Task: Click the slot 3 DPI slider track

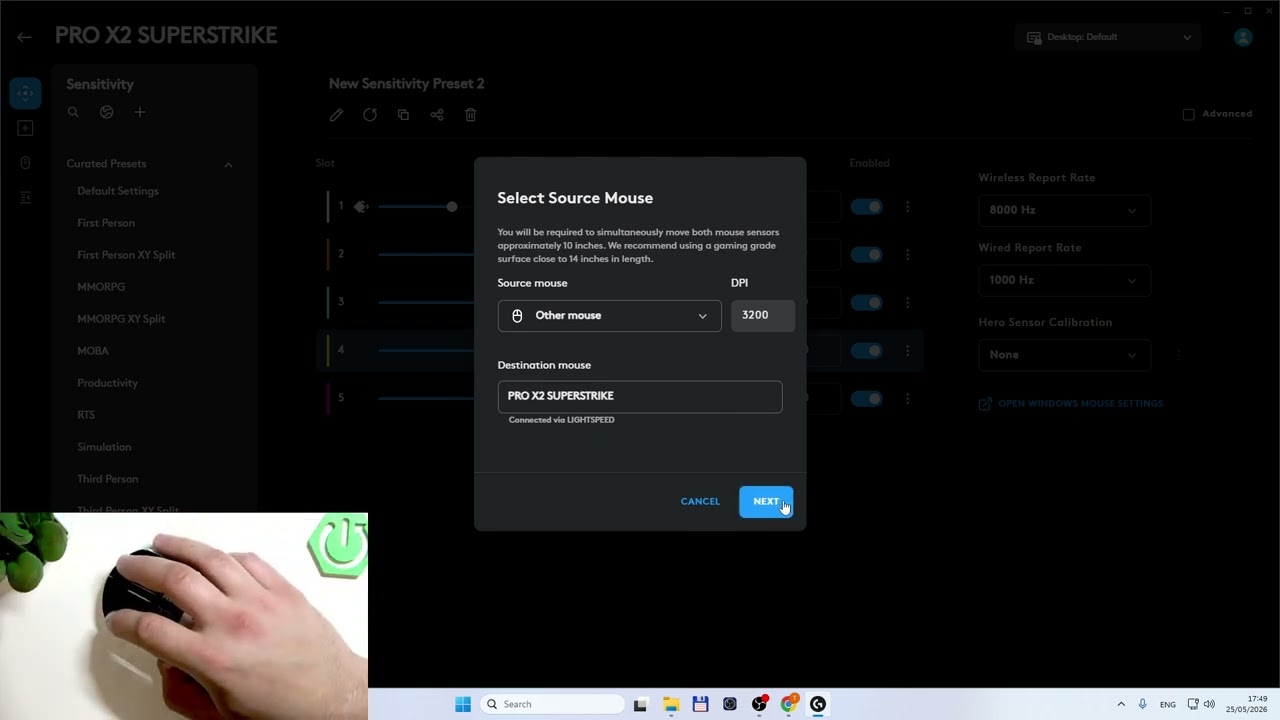Action: (x=427, y=303)
